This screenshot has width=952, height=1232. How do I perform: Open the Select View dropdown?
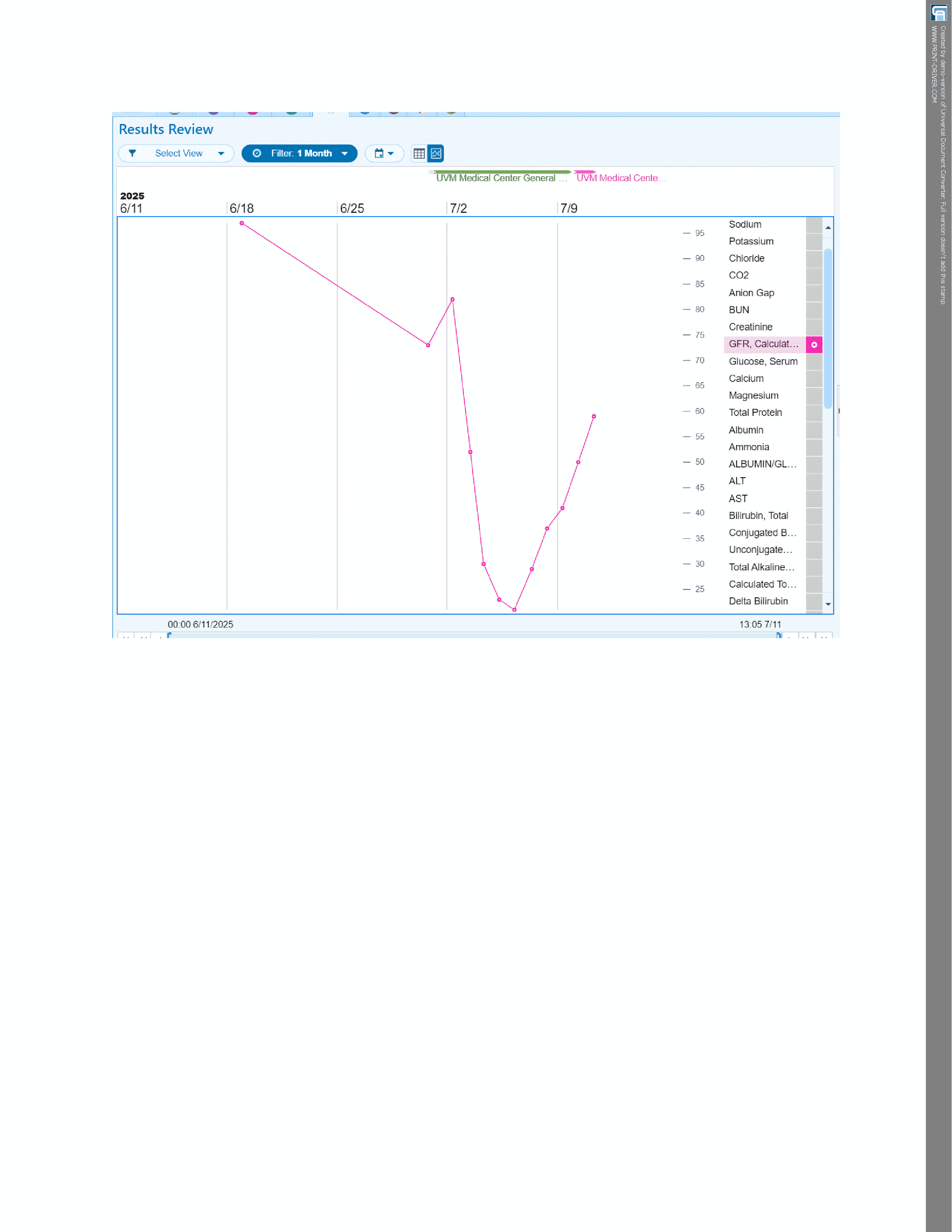pos(176,153)
